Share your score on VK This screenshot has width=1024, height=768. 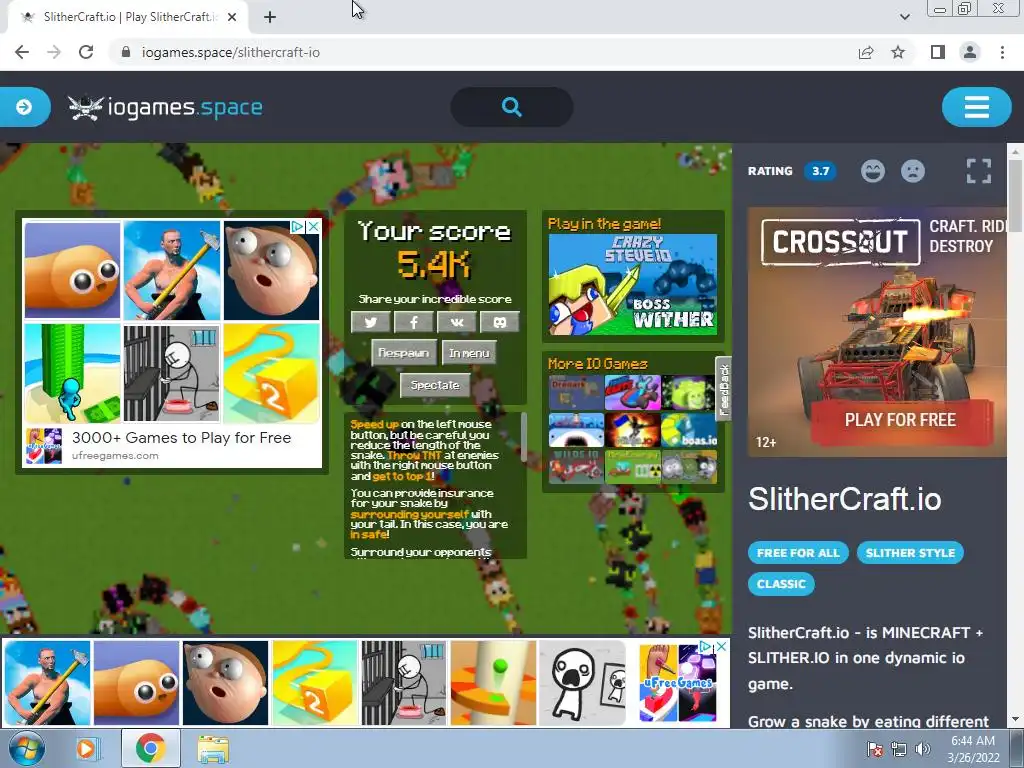[x=456, y=322]
